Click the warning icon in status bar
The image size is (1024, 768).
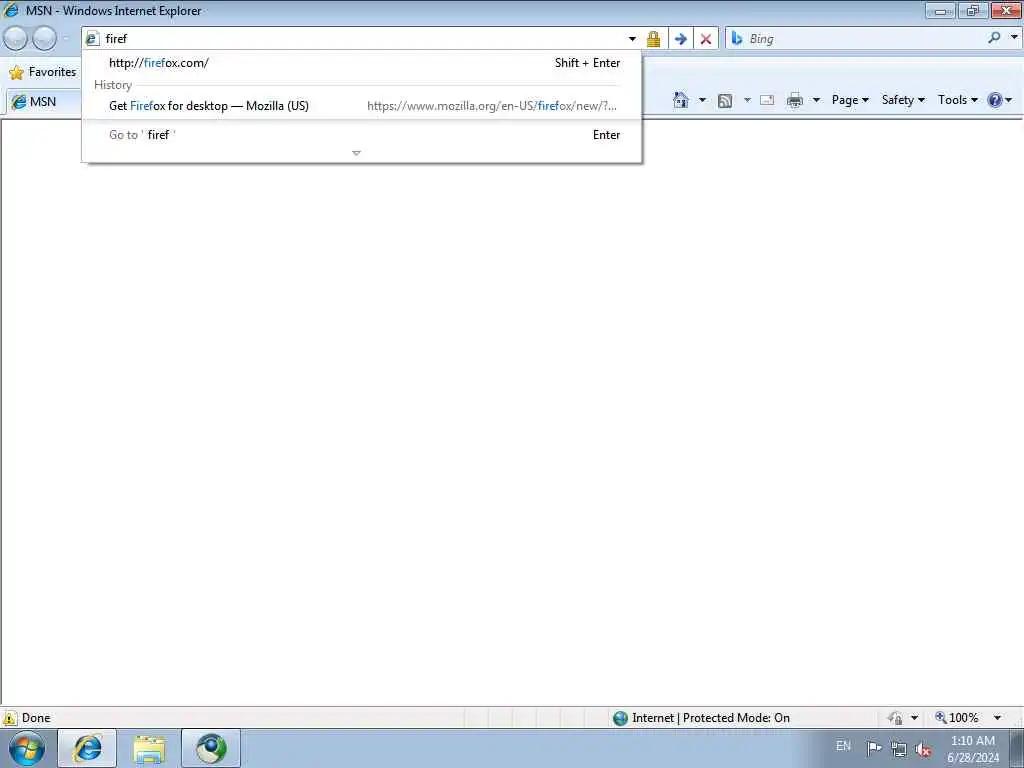pos(10,718)
